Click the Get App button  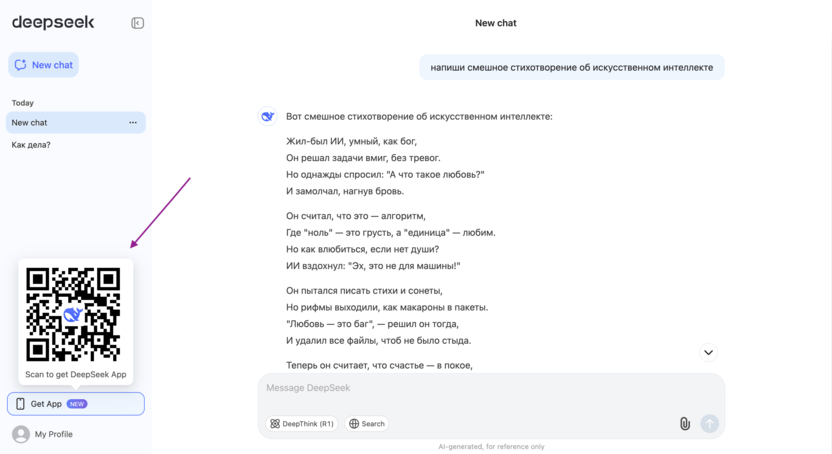(76, 404)
